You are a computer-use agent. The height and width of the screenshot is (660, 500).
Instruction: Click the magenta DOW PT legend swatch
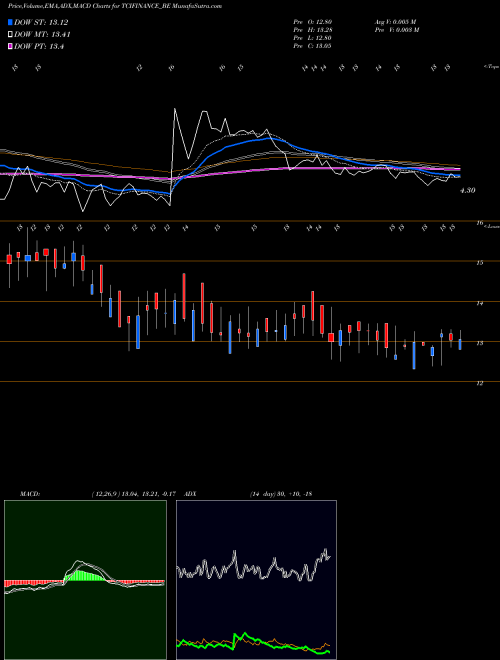pyautogui.click(x=10, y=47)
